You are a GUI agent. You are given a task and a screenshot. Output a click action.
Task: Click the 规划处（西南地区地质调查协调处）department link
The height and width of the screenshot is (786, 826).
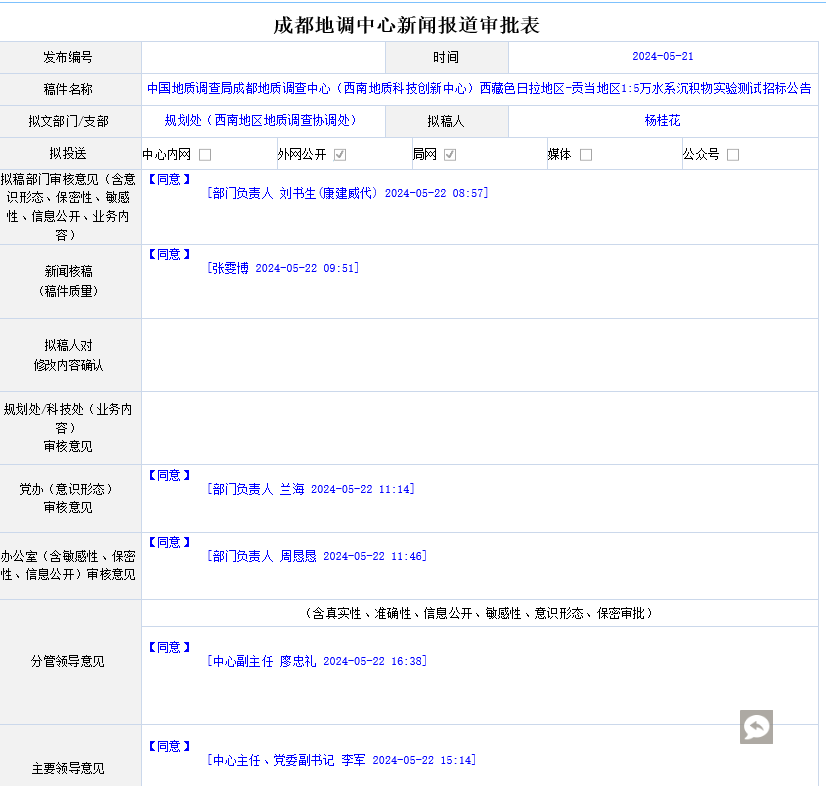261,121
